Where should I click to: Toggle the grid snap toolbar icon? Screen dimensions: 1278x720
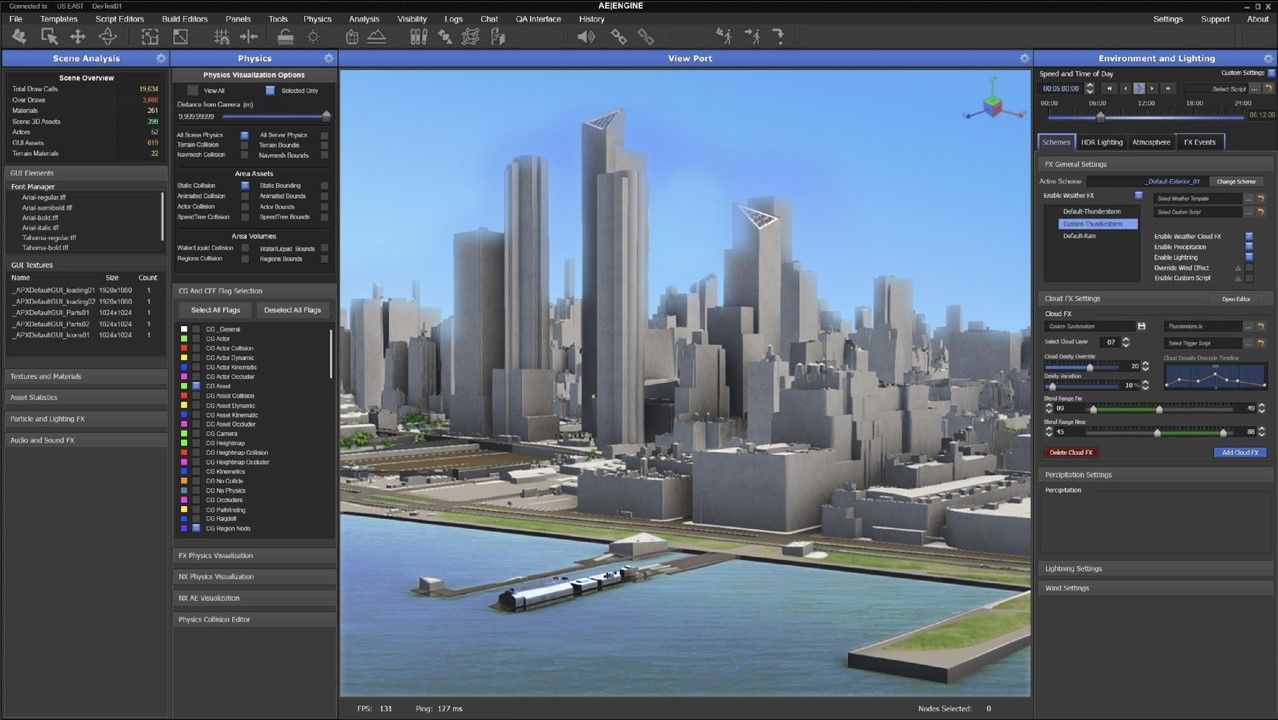click(x=222, y=37)
